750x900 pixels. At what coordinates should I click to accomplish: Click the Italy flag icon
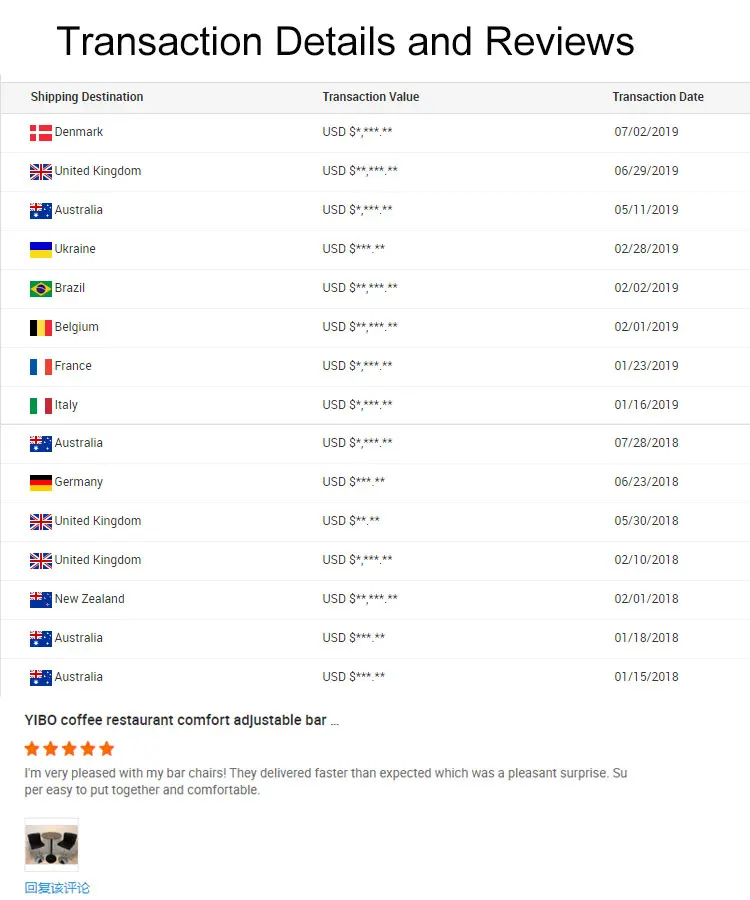tap(41, 406)
